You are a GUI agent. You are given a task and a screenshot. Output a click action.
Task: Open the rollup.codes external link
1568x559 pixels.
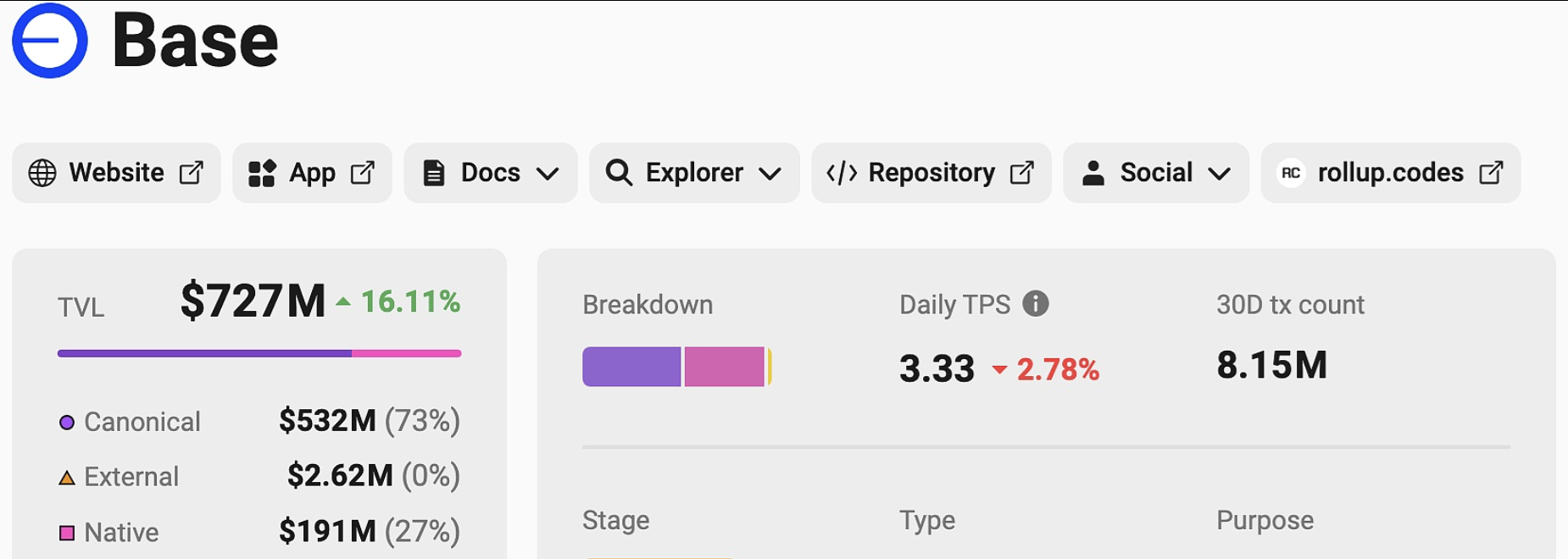(x=1391, y=173)
